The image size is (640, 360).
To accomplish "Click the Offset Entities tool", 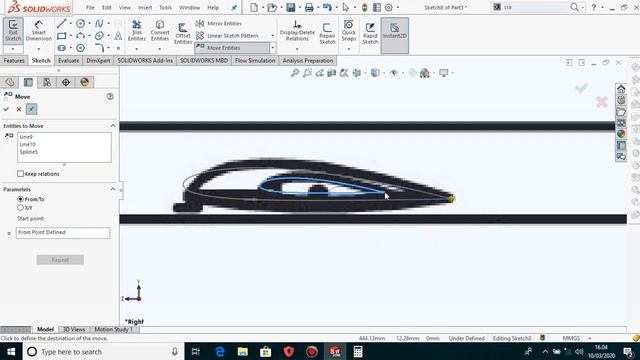I will 182,33.
